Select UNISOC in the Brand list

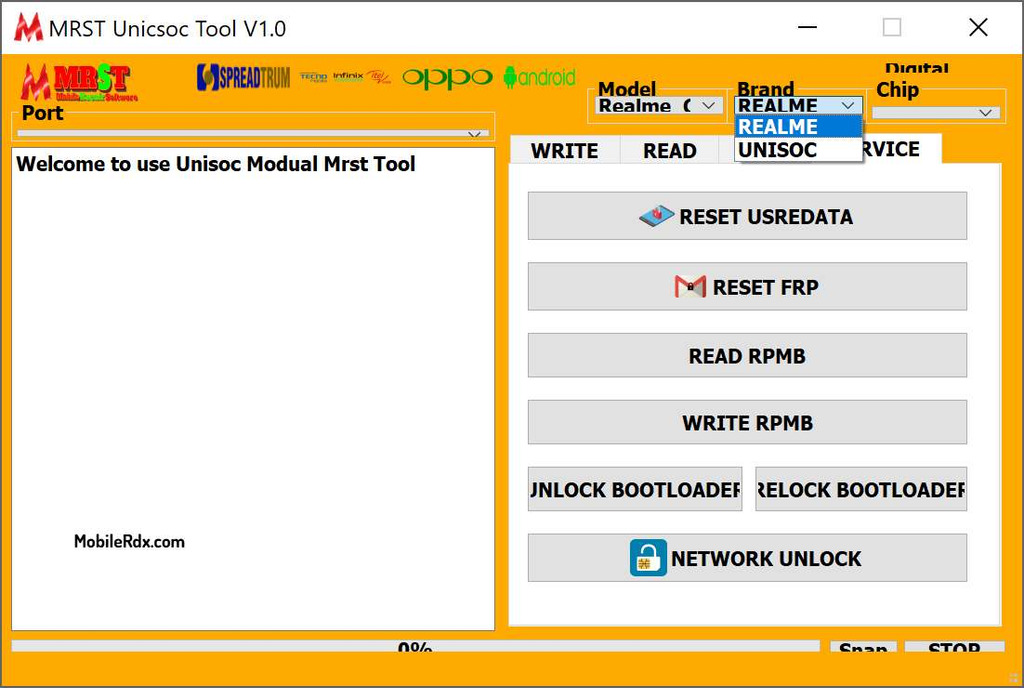click(x=799, y=149)
